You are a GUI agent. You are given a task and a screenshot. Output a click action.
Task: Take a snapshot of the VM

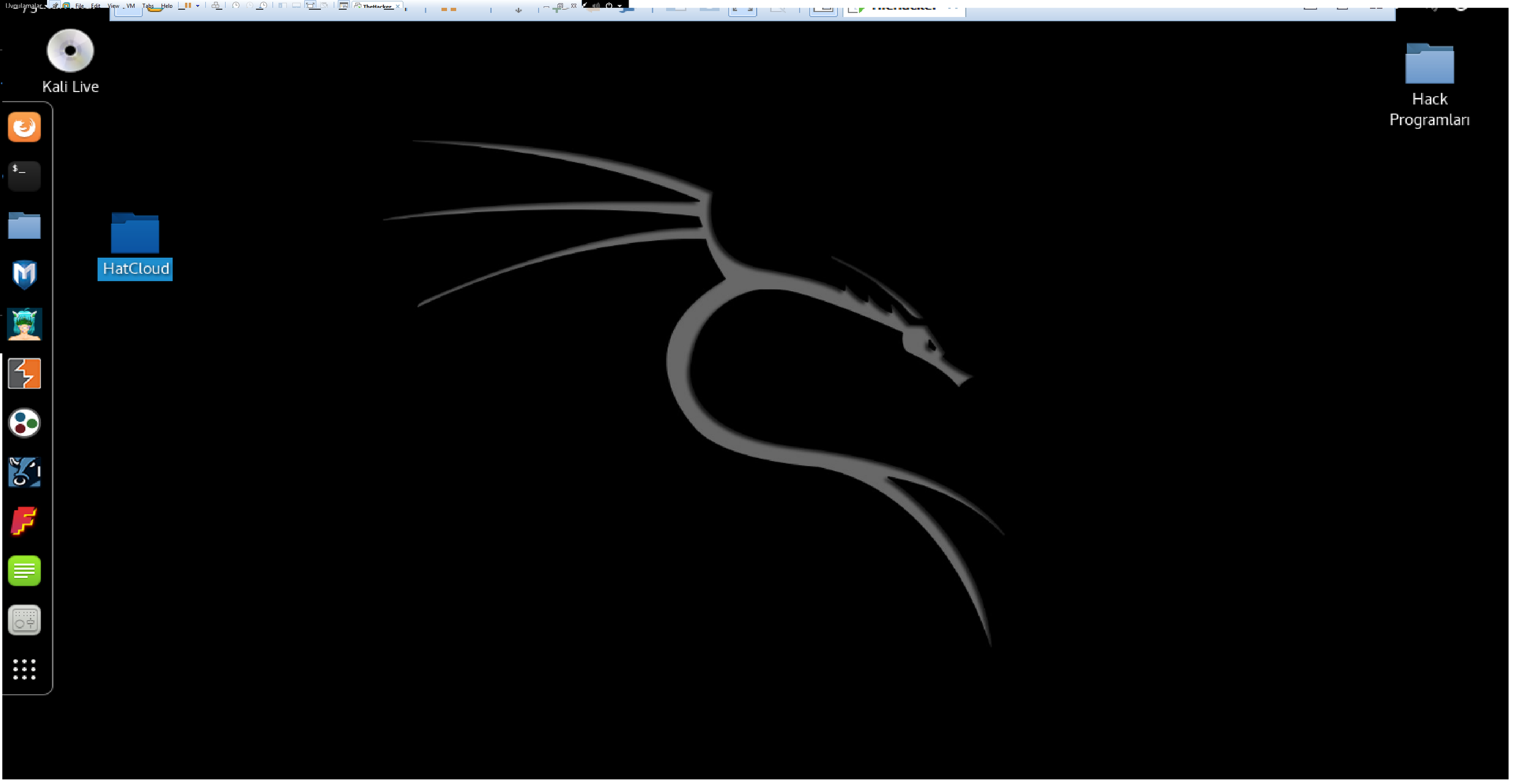pos(236,5)
